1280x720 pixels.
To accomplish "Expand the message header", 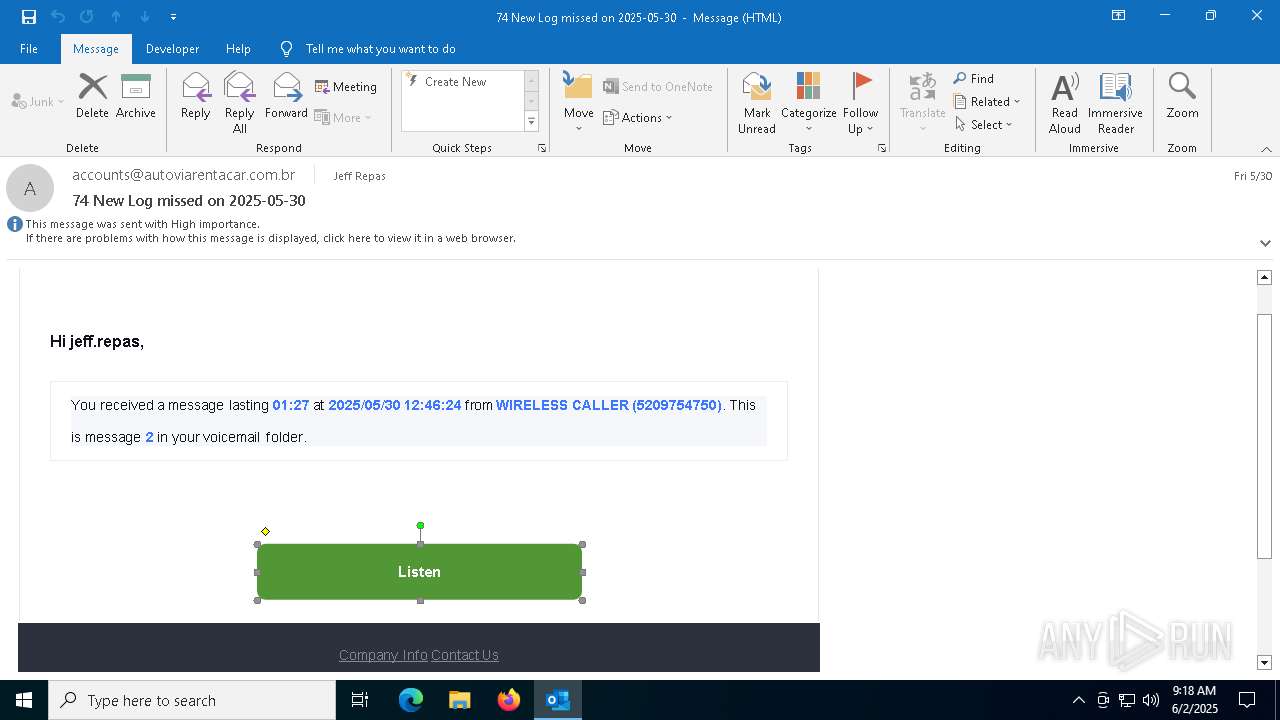I will click(x=1265, y=243).
